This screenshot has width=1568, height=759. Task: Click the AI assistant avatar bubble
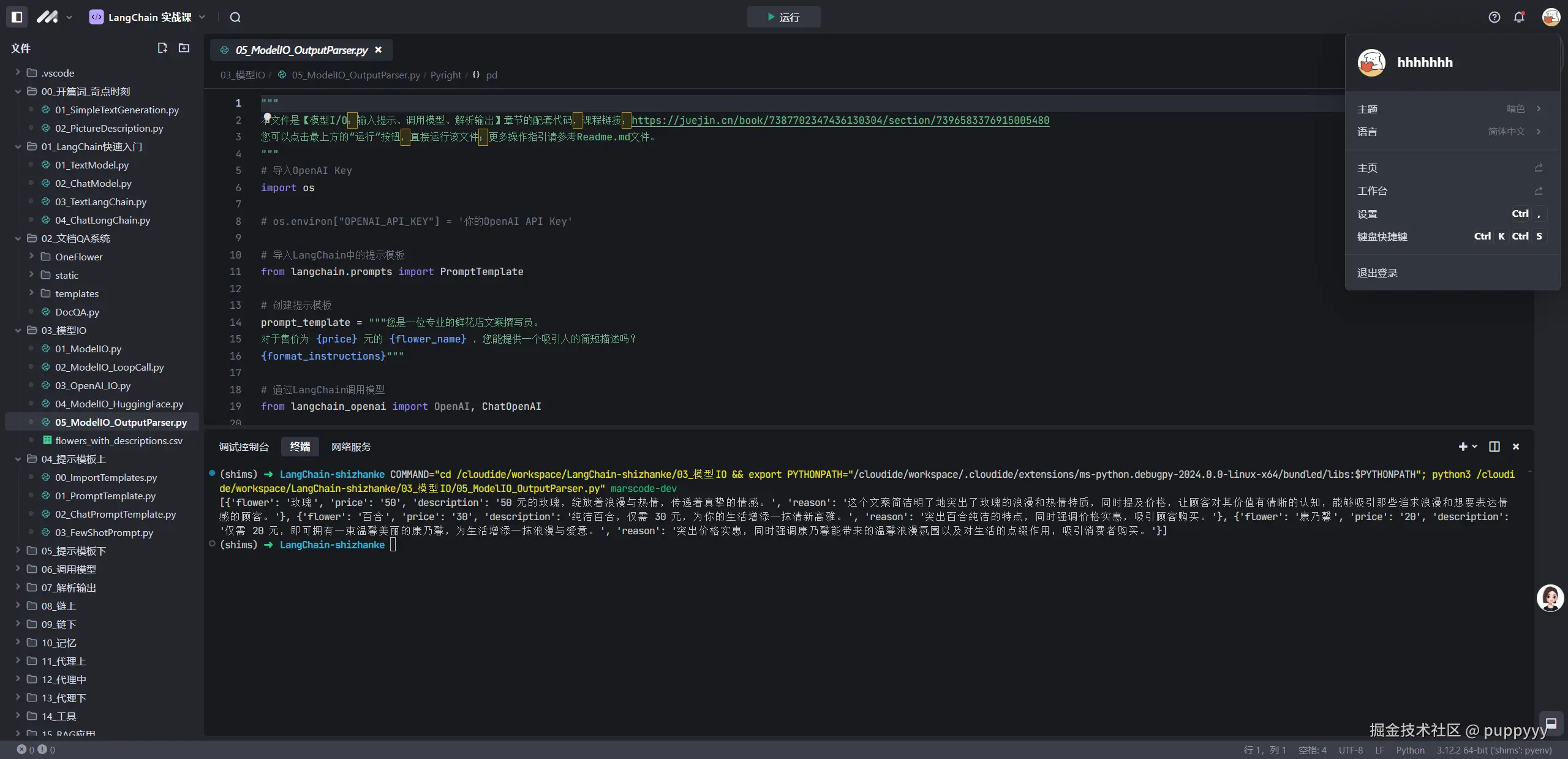(x=1550, y=598)
